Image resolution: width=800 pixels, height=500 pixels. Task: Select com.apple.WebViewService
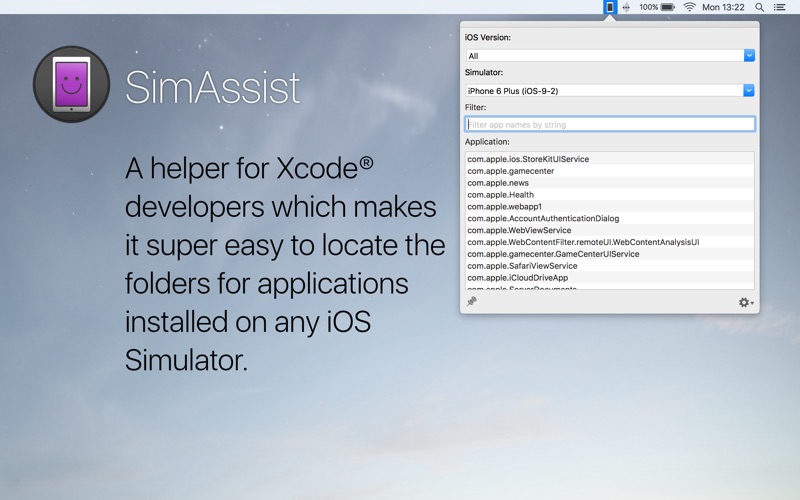(x=610, y=230)
